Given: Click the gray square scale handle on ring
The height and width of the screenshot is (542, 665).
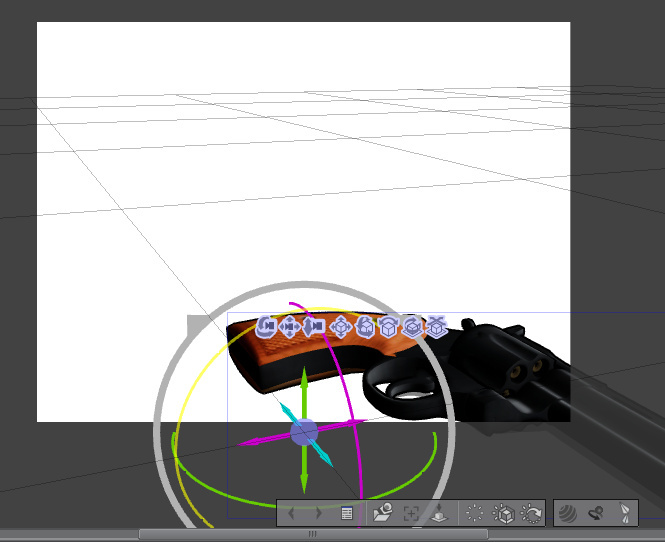Looking at the screenshot, I should (x=198, y=324).
